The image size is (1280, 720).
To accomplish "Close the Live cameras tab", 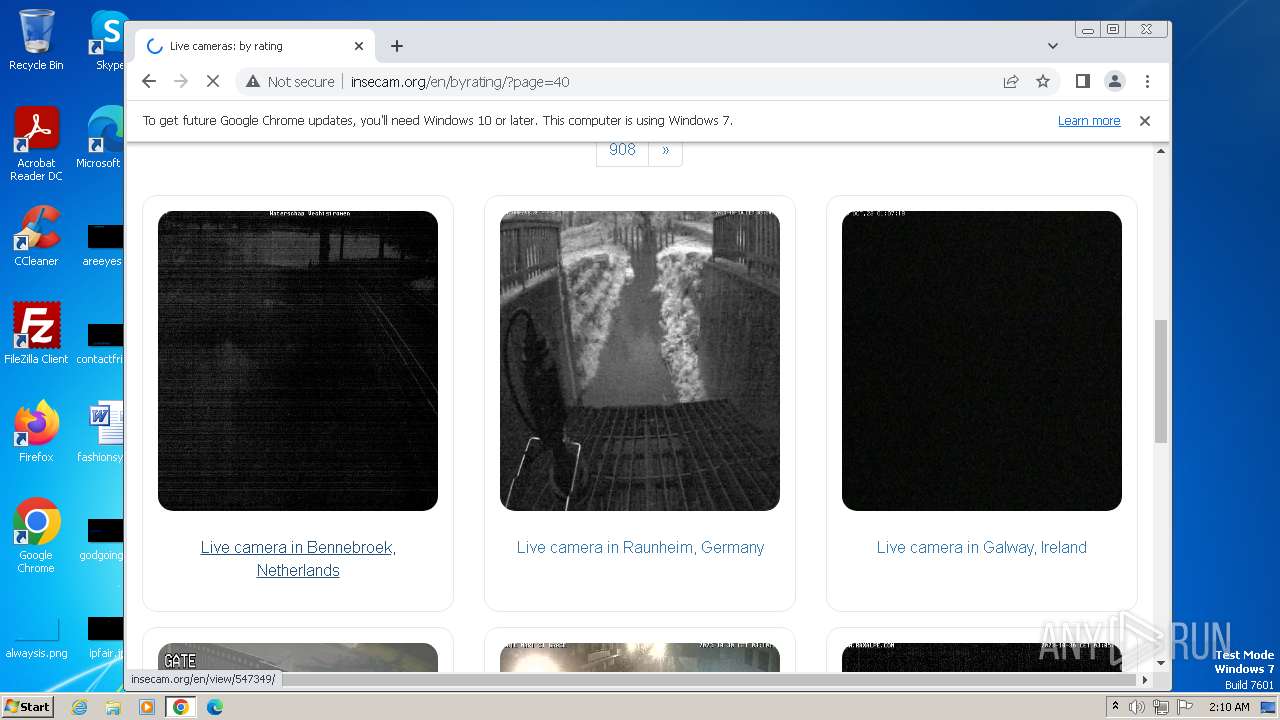I will coord(359,46).
